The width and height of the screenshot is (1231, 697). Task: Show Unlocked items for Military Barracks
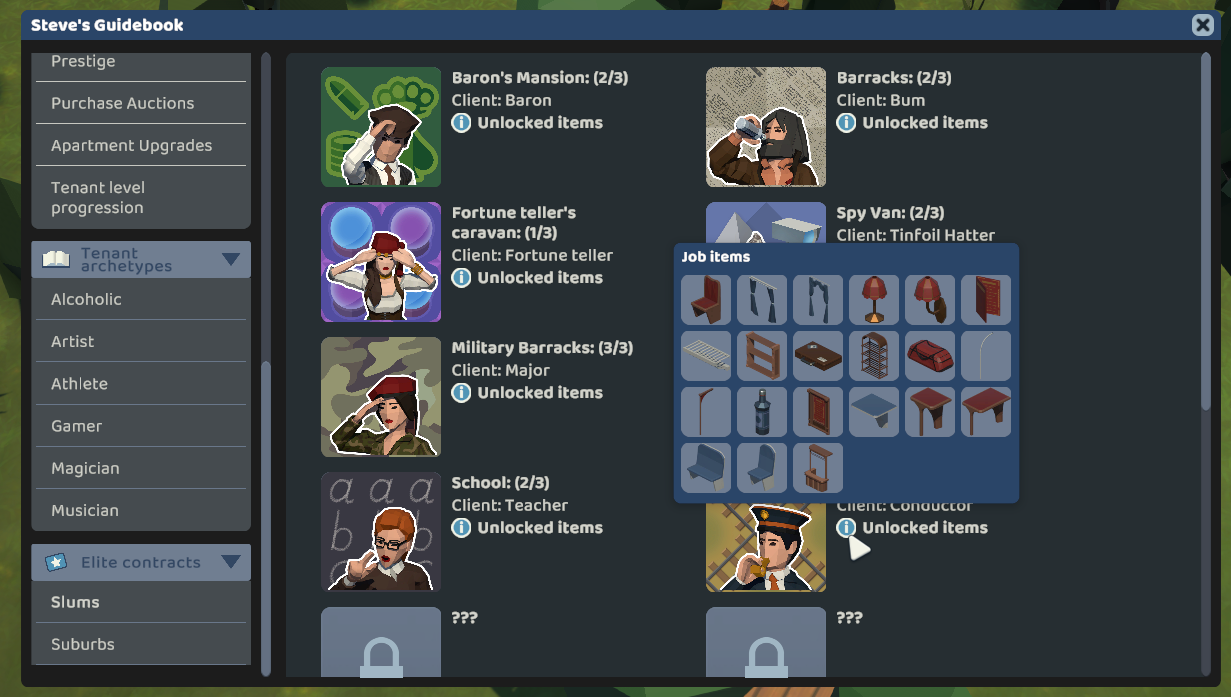tap(540, 393)
